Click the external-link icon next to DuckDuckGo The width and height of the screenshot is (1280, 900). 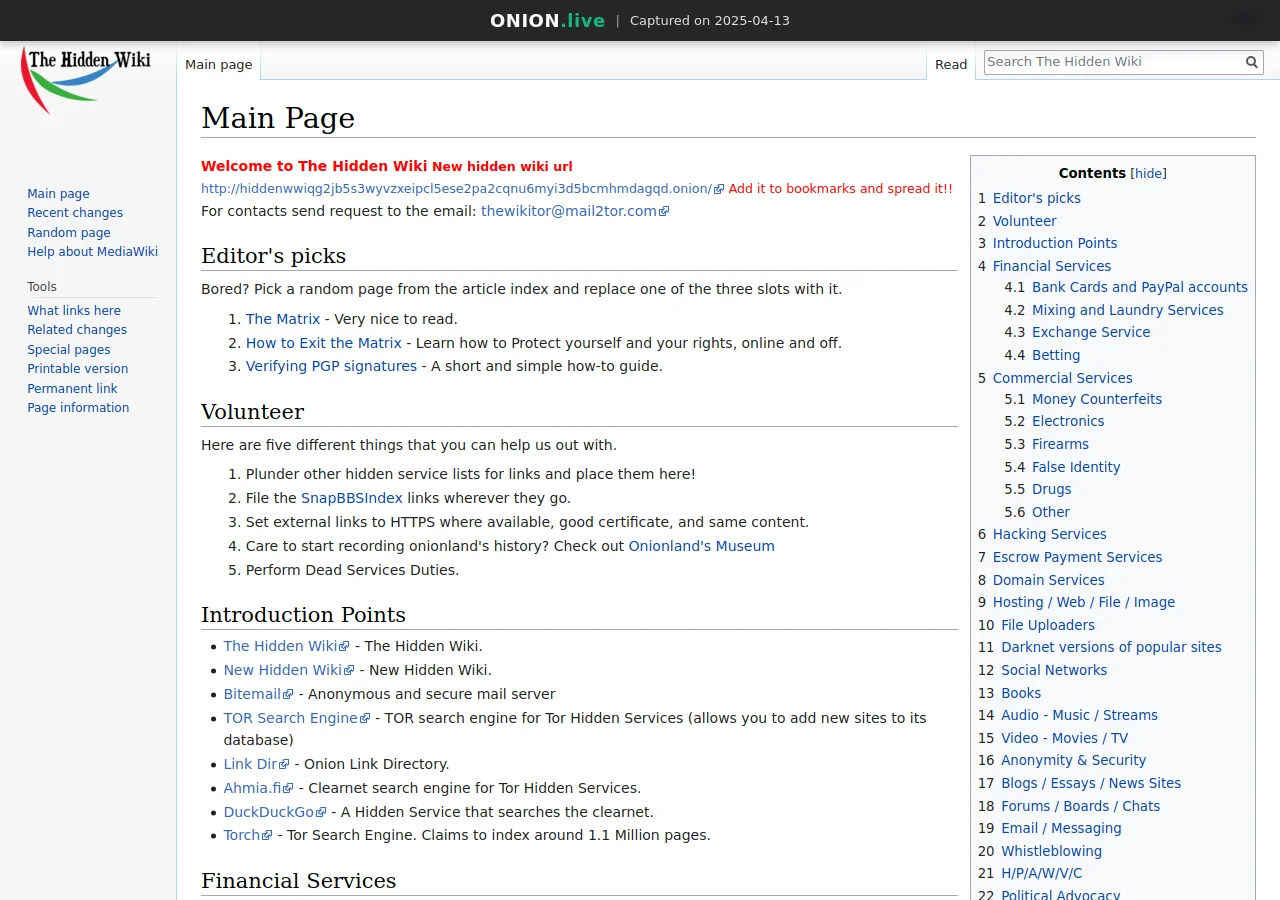click(322, 811)
